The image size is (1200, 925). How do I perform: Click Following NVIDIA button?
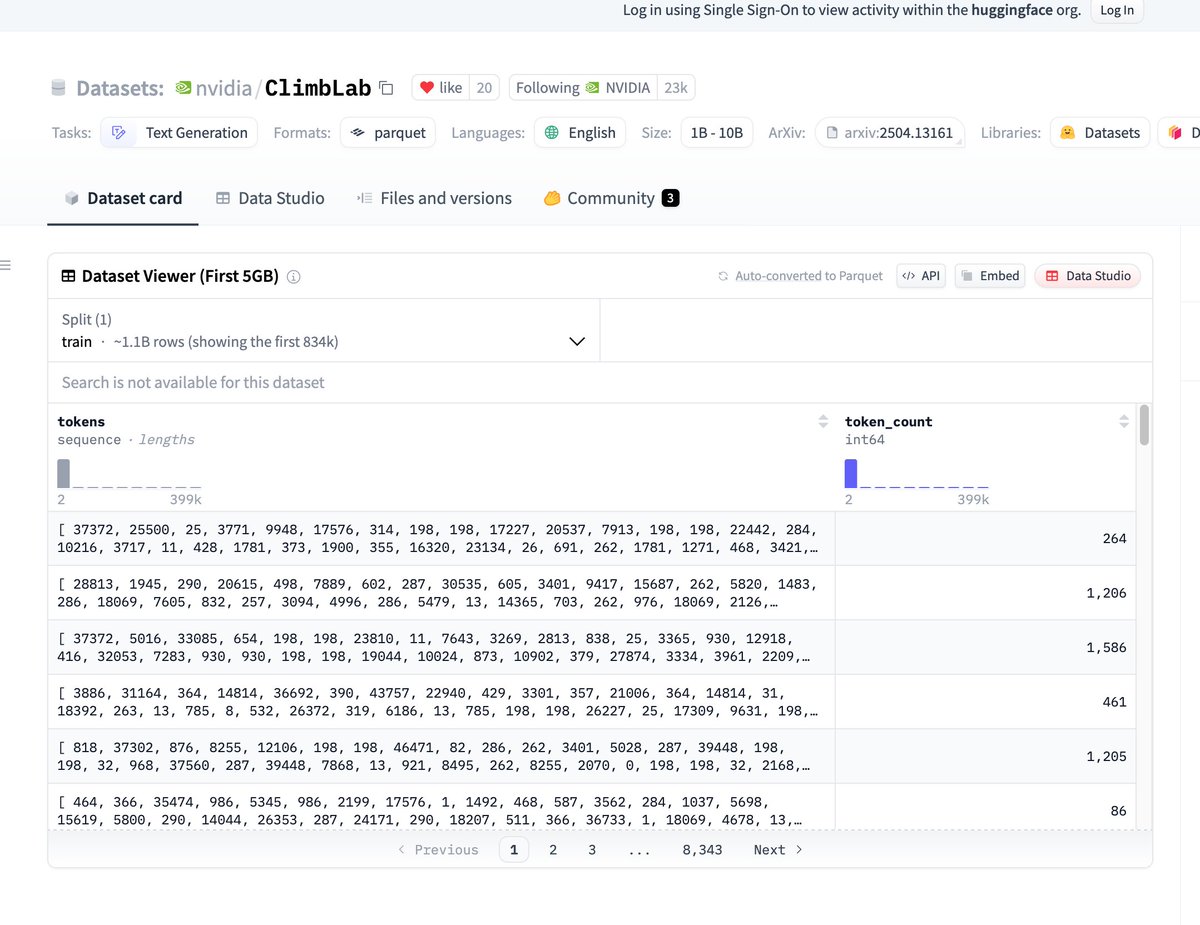[x=583, y=88]
